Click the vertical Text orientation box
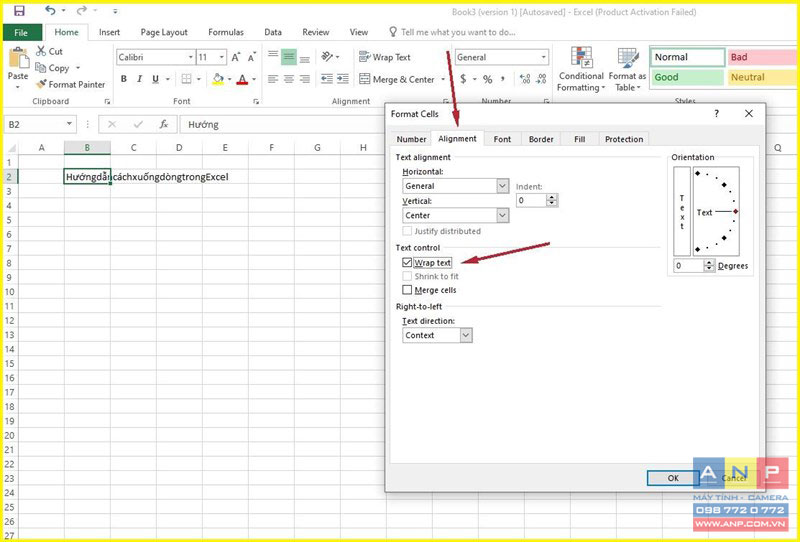 pyautogui.click(x=682, y=211)
